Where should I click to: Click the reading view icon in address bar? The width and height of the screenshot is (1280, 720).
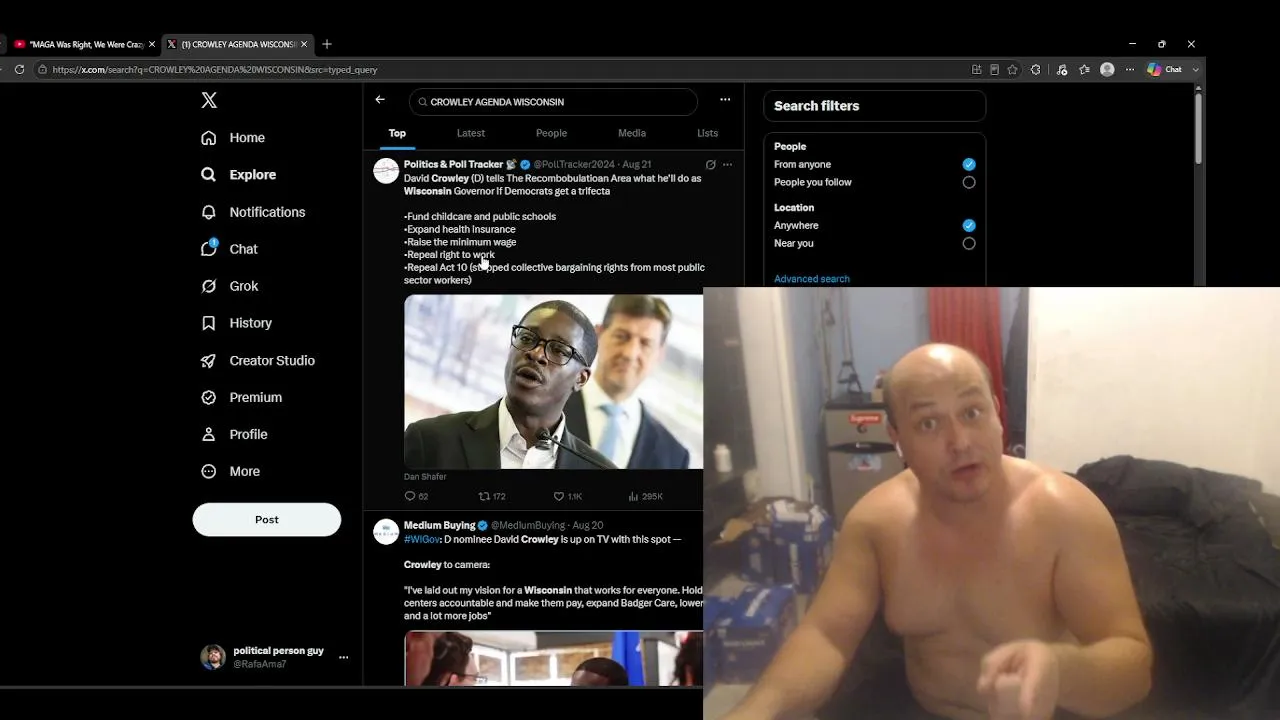point(995,70)
